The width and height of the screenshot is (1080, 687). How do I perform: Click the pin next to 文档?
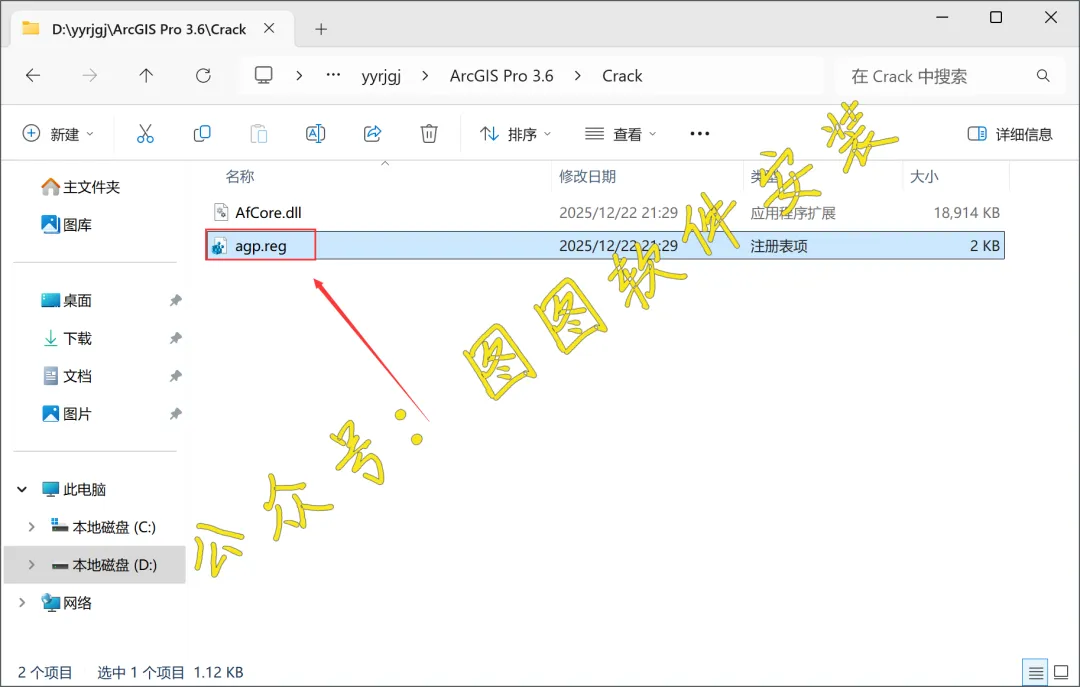coord(176,376)
